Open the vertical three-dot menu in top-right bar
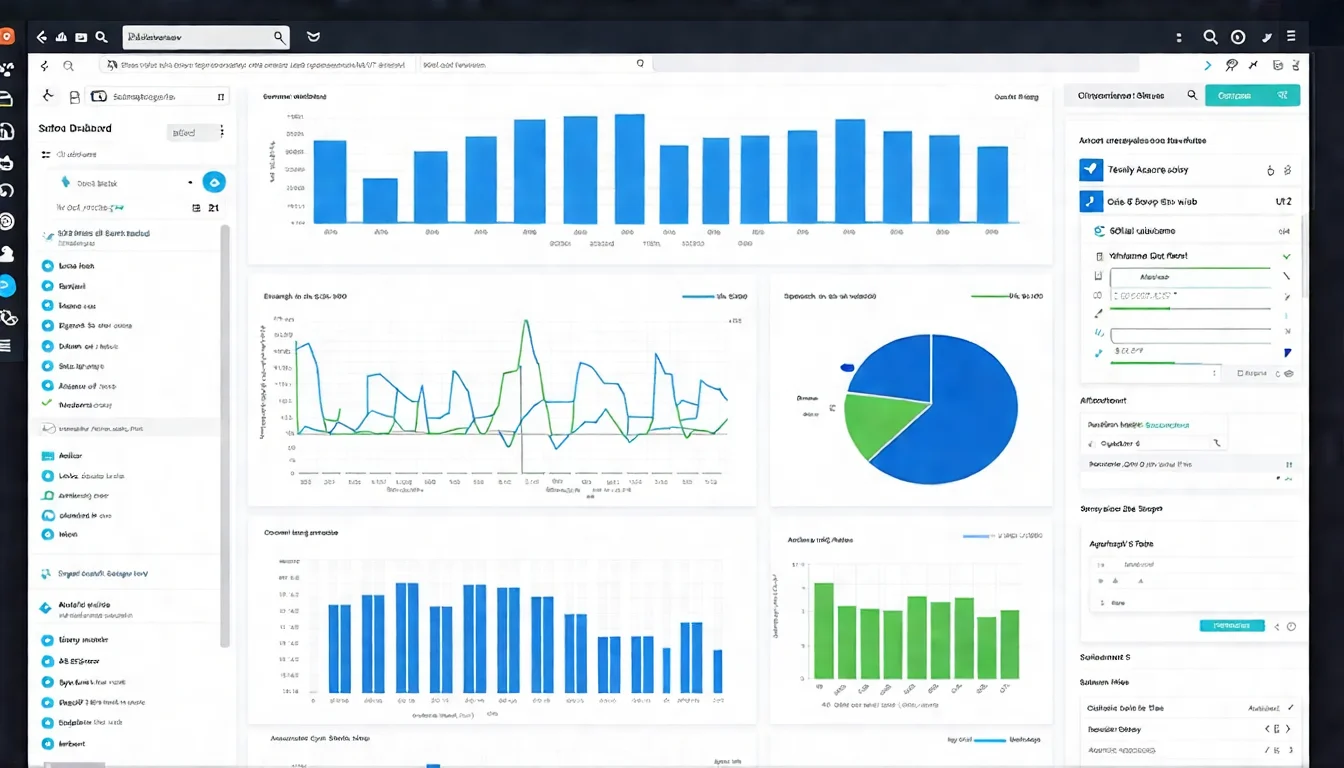Viewport: 1344px width, 768px height. 1180,37
